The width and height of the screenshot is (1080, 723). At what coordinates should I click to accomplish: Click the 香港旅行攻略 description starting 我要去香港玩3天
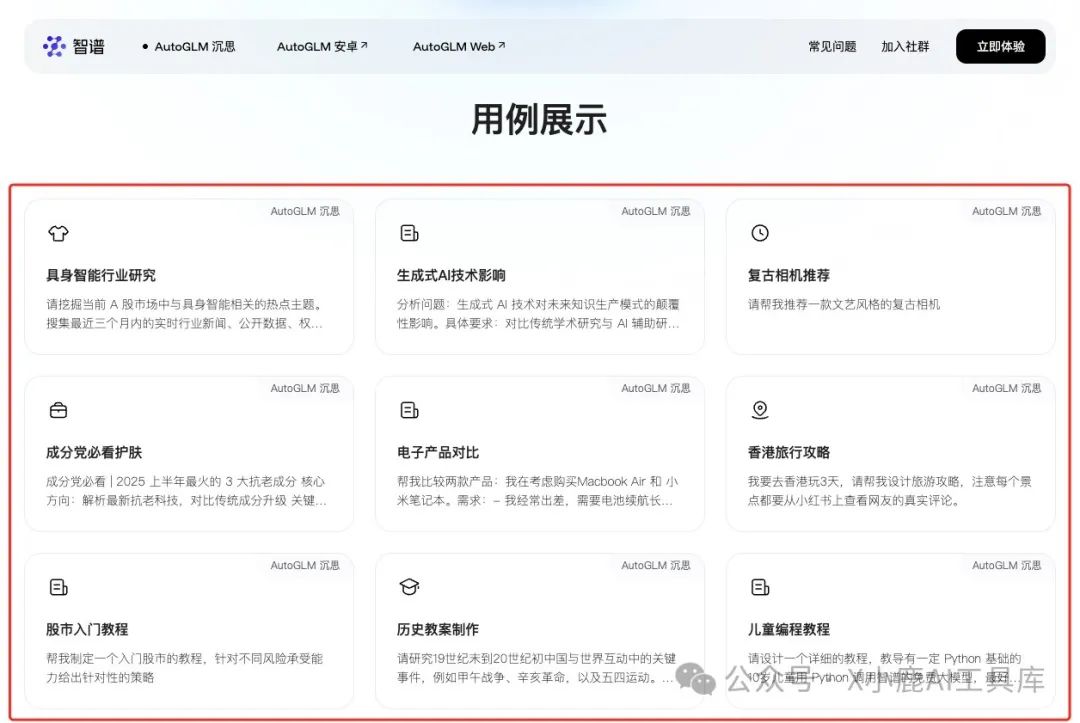coord(889,491)
